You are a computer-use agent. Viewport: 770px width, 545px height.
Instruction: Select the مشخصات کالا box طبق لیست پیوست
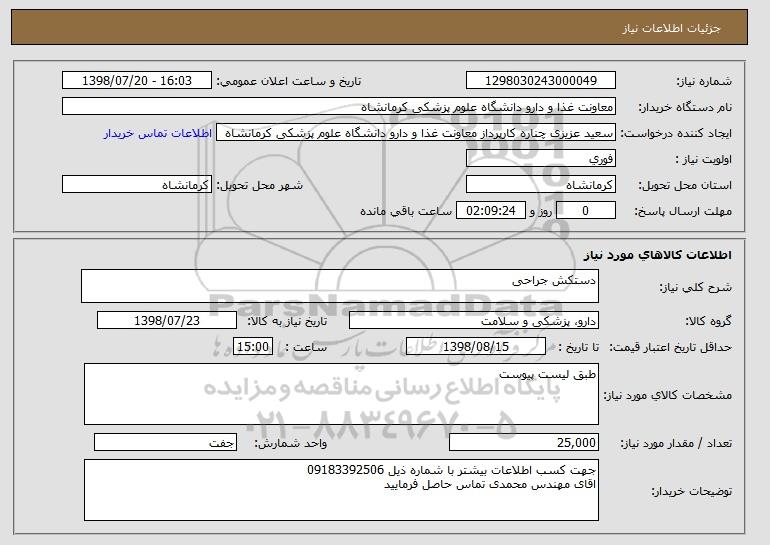click(341, 394)
